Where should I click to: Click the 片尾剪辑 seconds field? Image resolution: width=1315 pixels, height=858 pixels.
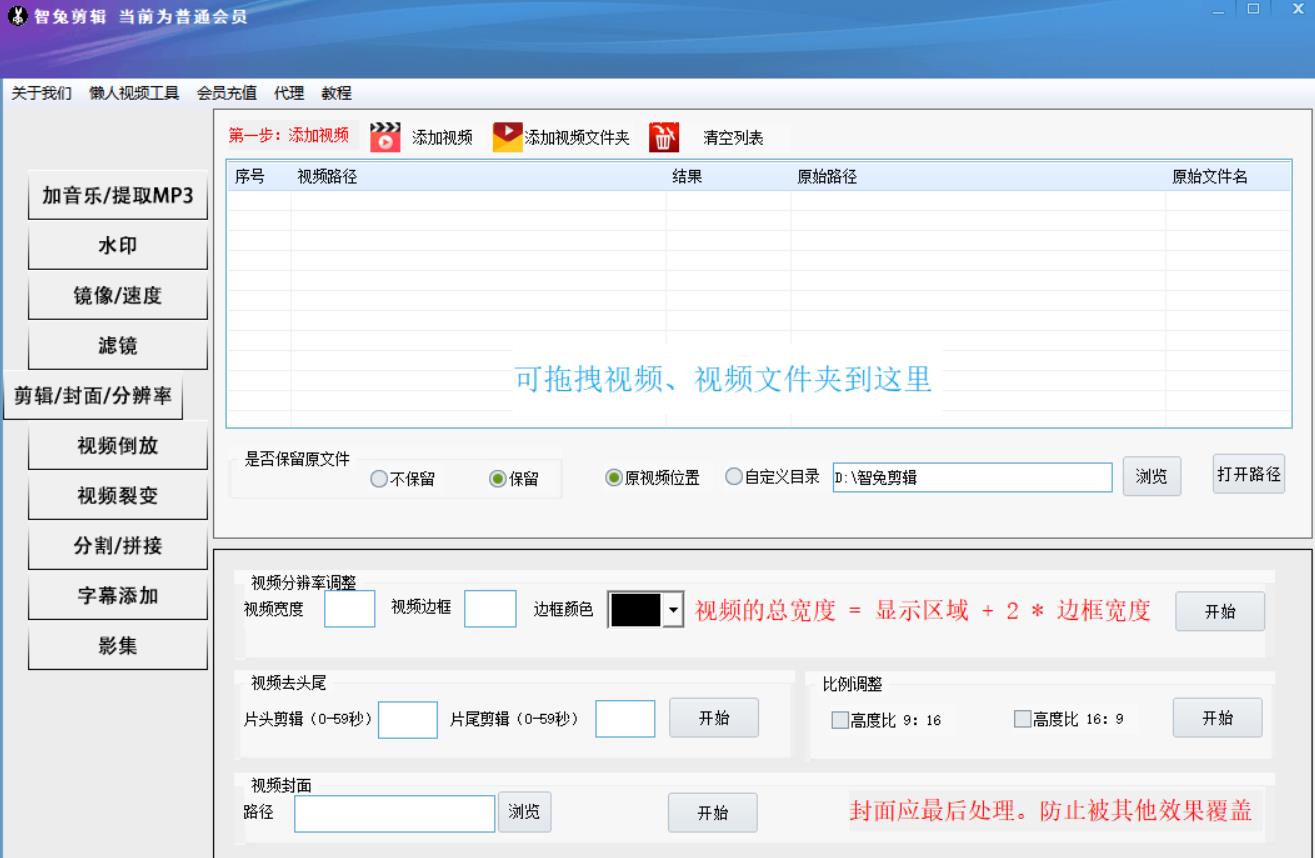tap(625, 719)
